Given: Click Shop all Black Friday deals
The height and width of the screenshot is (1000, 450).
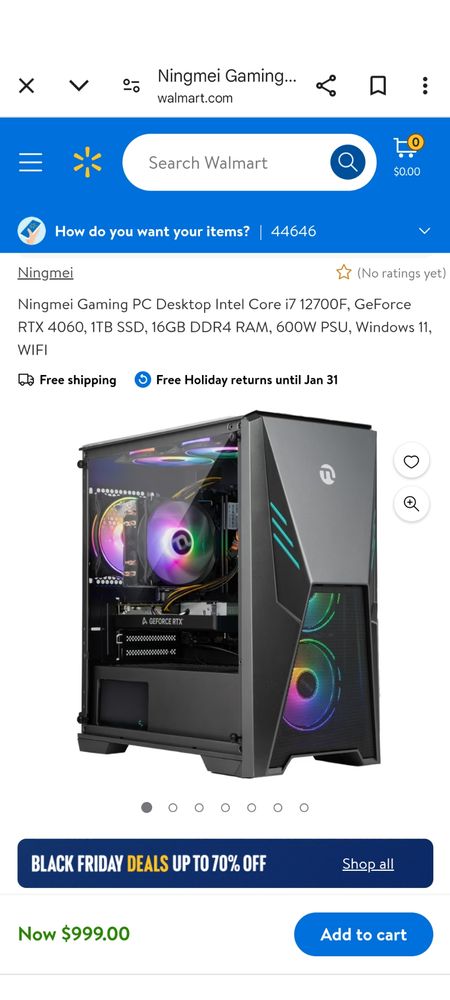Looking at the screenshot, I should [x=368, y=864].
